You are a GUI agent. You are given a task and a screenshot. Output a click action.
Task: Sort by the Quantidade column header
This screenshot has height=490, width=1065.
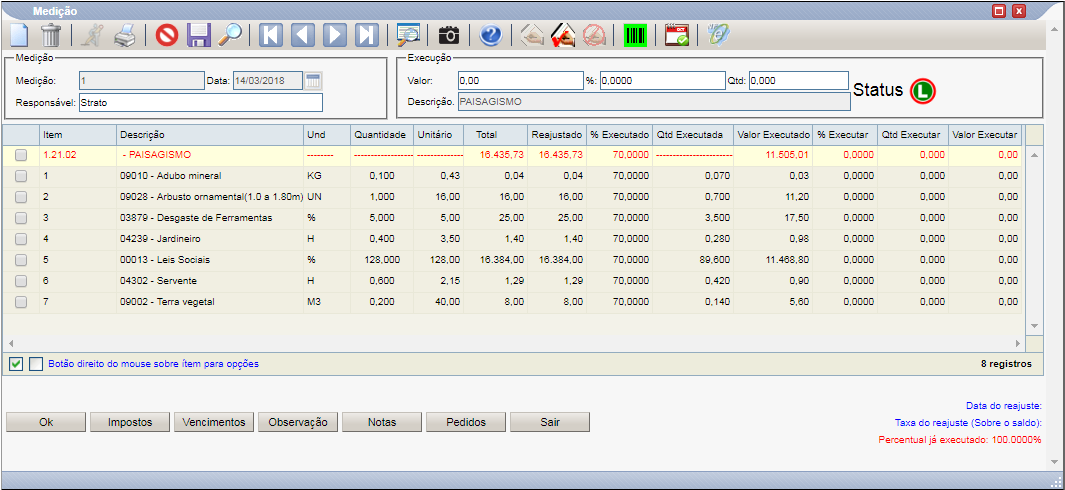point(380,135)
